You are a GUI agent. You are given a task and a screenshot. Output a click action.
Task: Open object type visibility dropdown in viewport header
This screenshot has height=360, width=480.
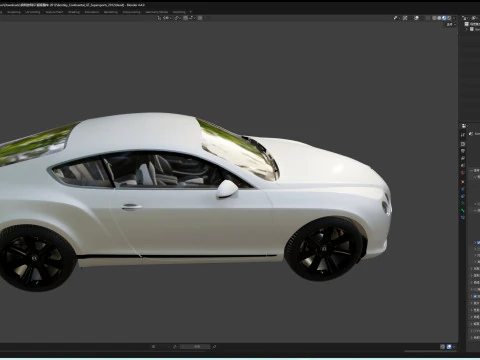pyautogui.click(x=396, y=18)
